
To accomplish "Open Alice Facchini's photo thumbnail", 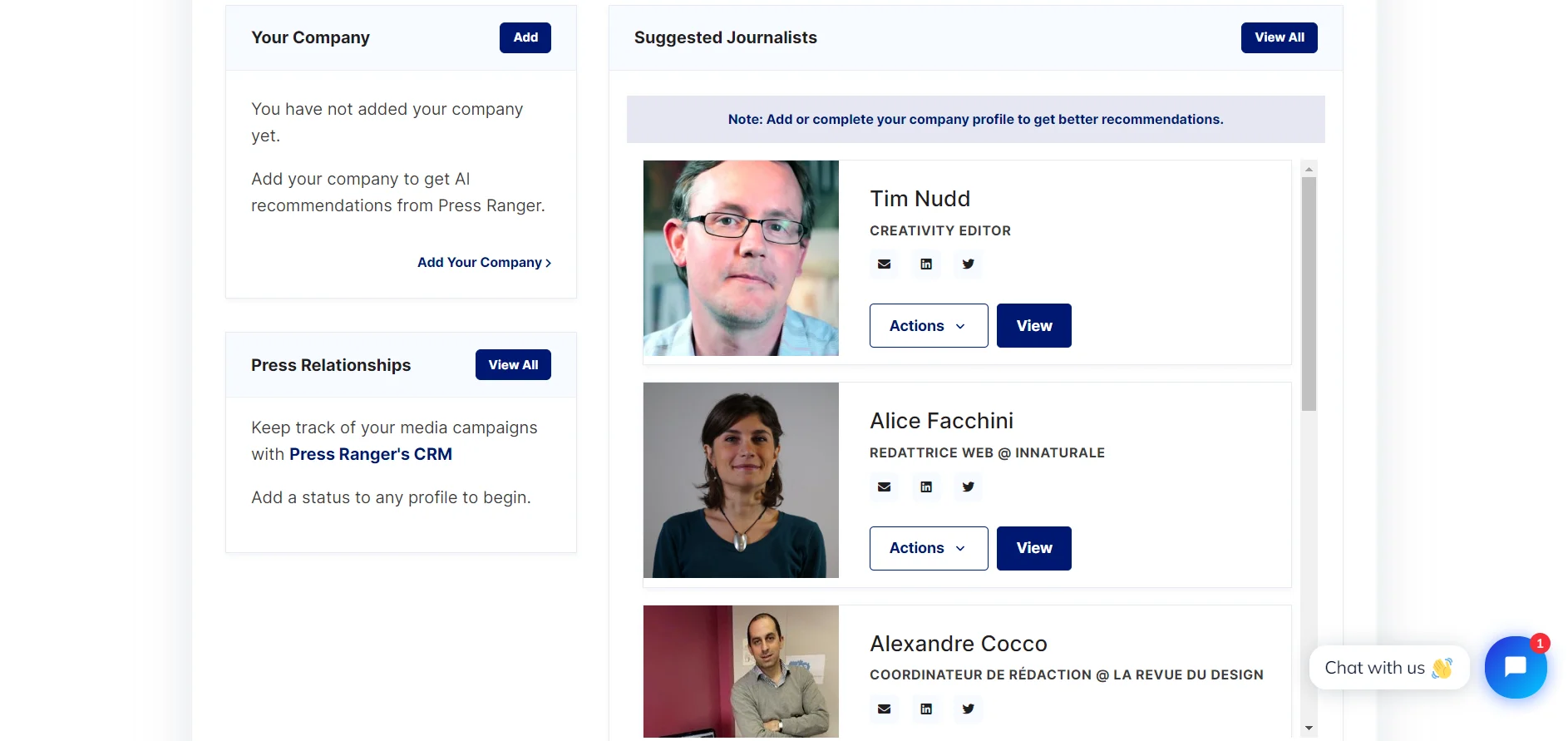I will coord(741,480).
